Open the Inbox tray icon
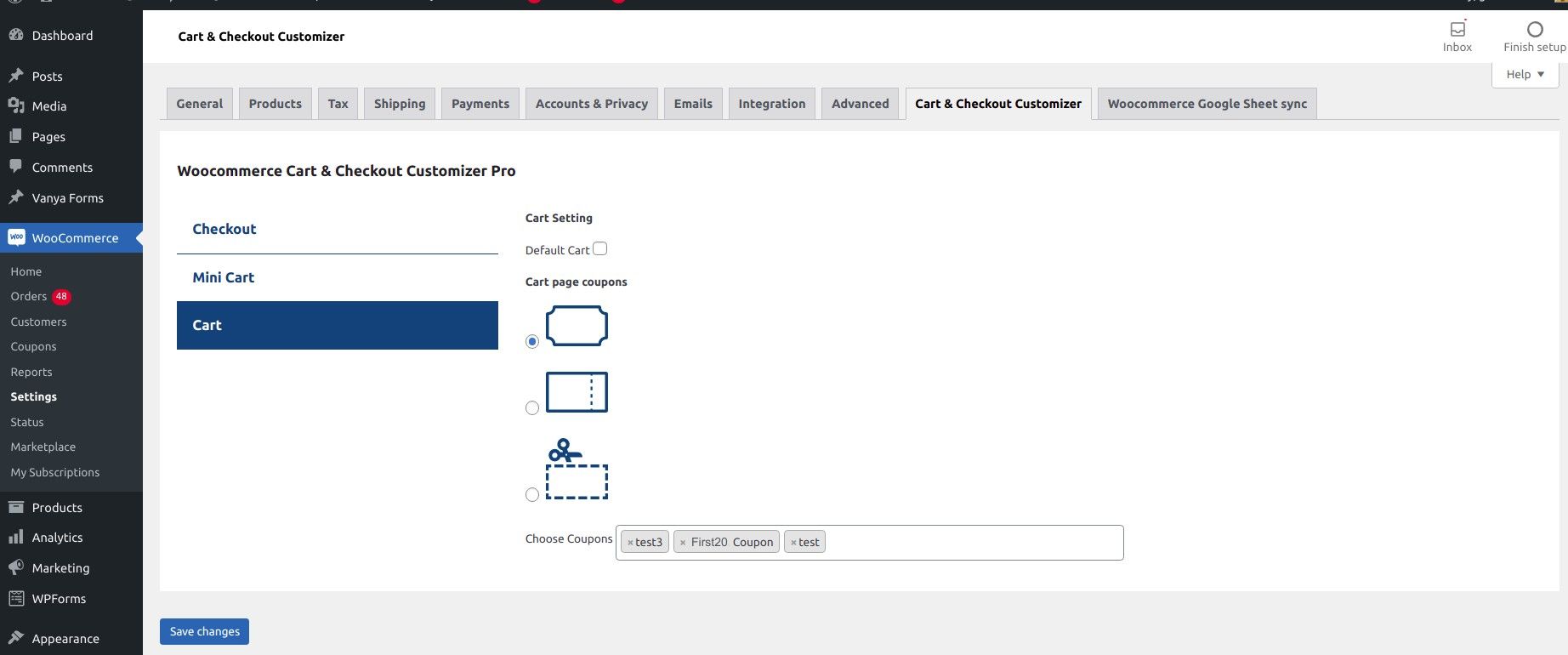Image resolution: width=1568 pixels, height=655 pixels. click(1457, 29)
